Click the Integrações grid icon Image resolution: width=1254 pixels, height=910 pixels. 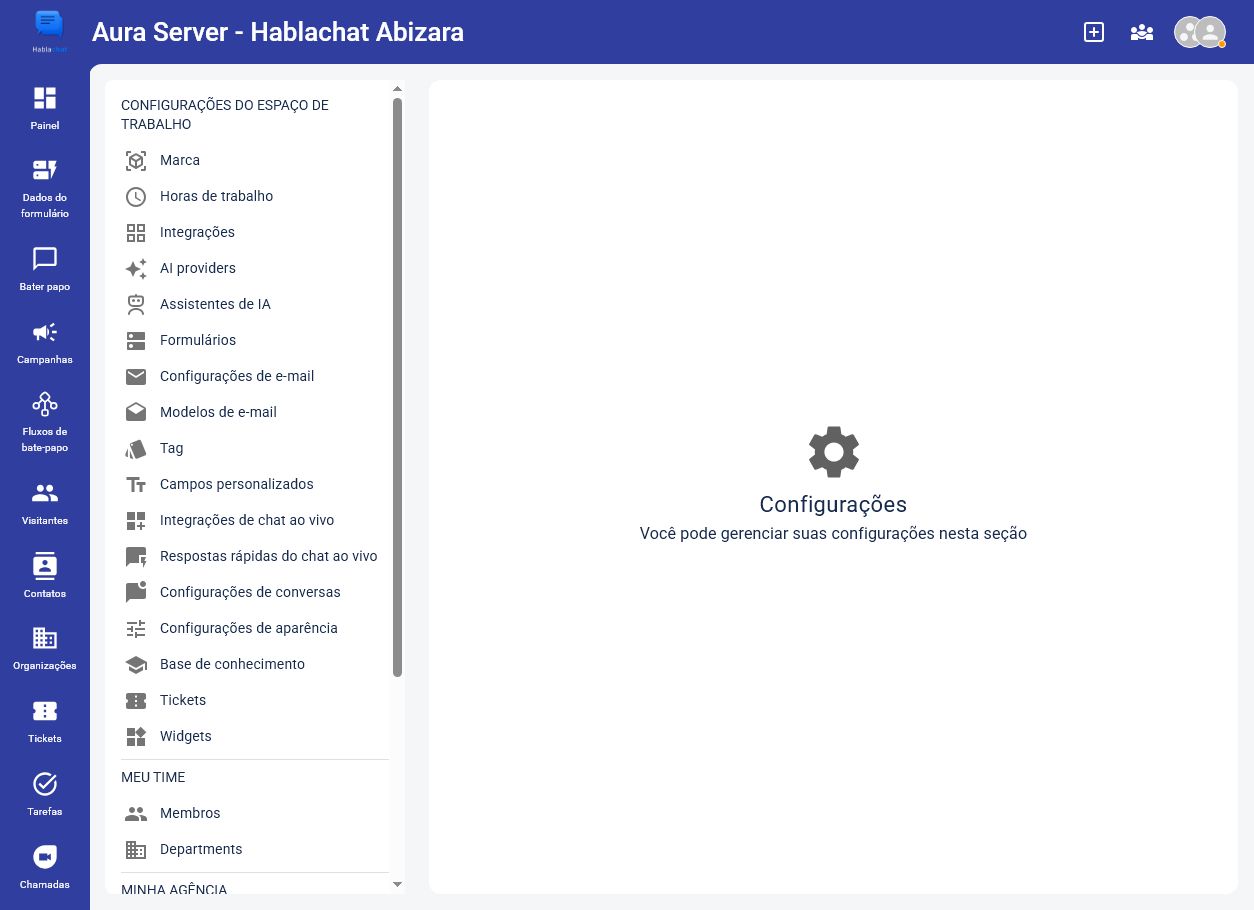(x=136, y=232)
